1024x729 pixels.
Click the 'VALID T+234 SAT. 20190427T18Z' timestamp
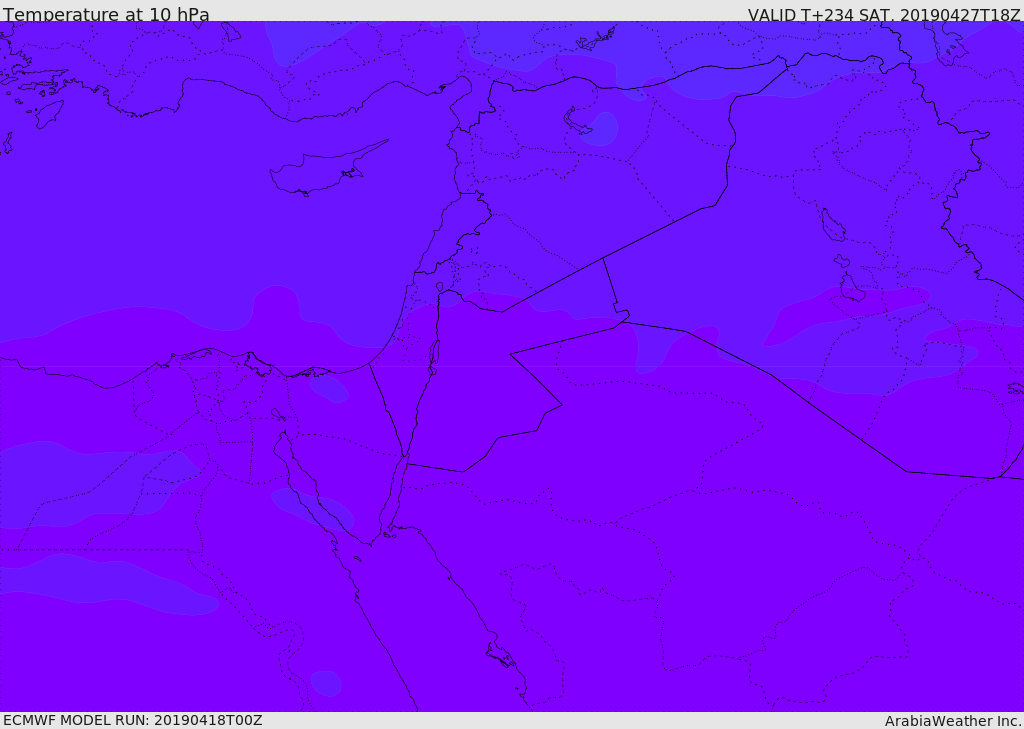(884, 14)
